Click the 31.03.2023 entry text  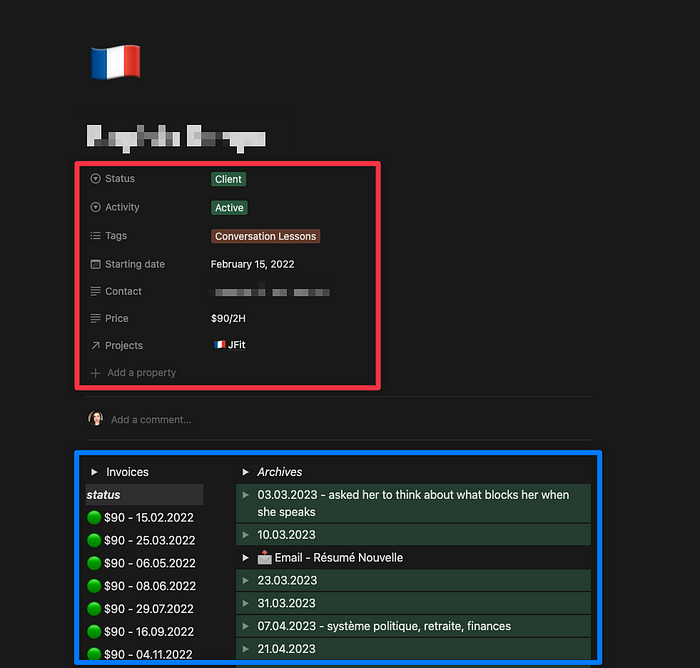coord(286,603)
